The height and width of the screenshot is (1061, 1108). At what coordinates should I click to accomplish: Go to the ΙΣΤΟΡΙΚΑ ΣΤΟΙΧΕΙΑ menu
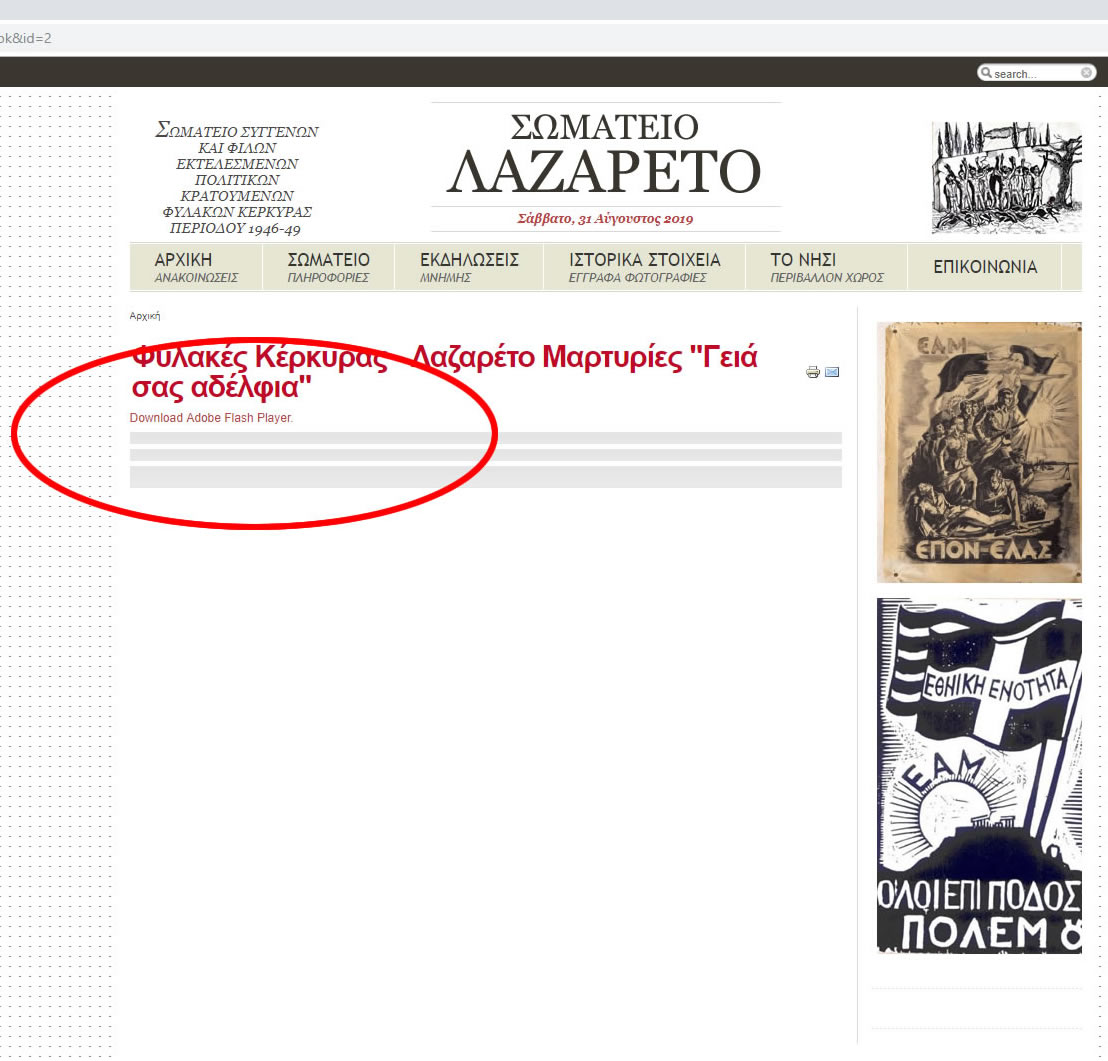(644, 267)
